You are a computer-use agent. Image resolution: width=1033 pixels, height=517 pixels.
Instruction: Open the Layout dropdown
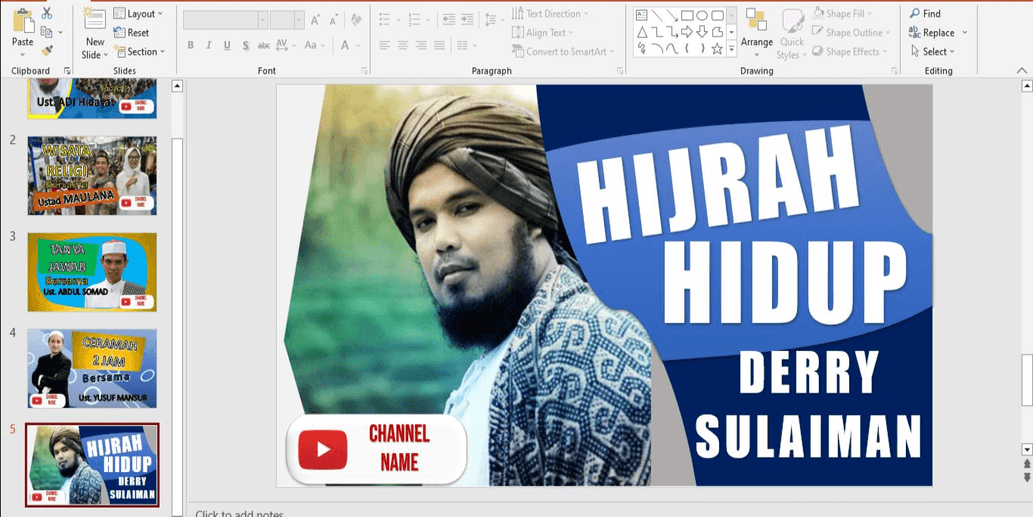pyautogui.click(x=138, y=13)
